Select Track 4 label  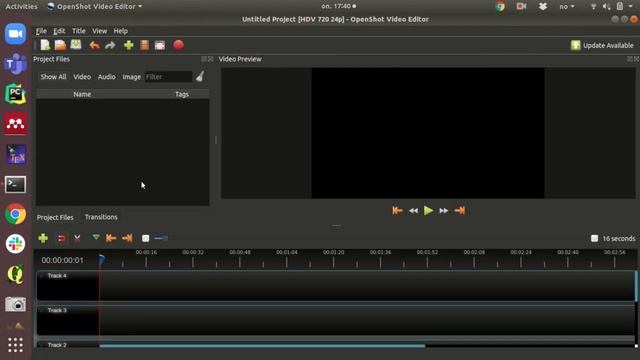point(57,276)
